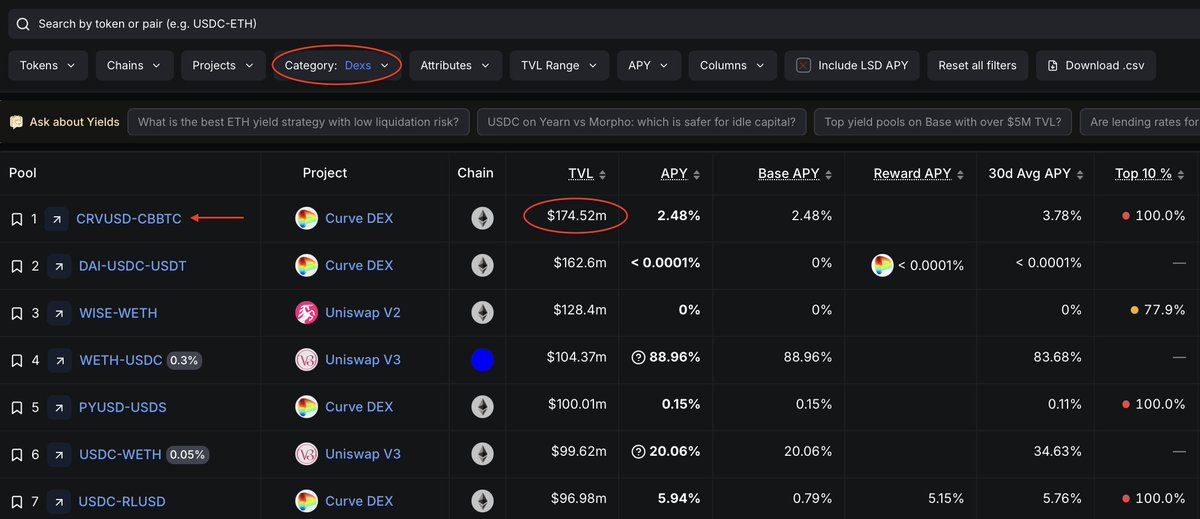1200x519 pixels.
Task: Open the CRVUSD-CBBTC pool link
Action: pyautogui.click(x=129, y=218)
